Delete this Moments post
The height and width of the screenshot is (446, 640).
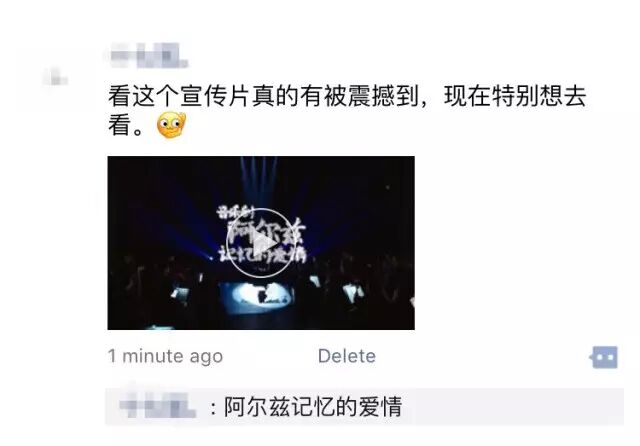[x=347, y=356]
